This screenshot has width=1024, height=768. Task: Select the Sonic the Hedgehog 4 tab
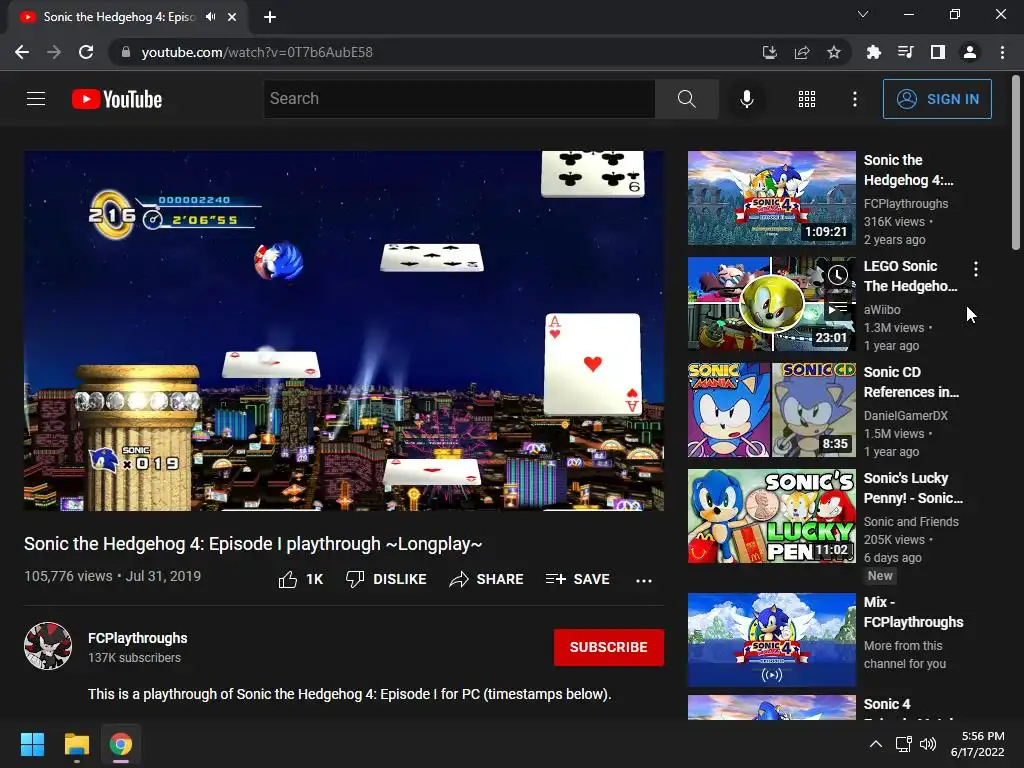pyautogui.click(x=128, y=17)
